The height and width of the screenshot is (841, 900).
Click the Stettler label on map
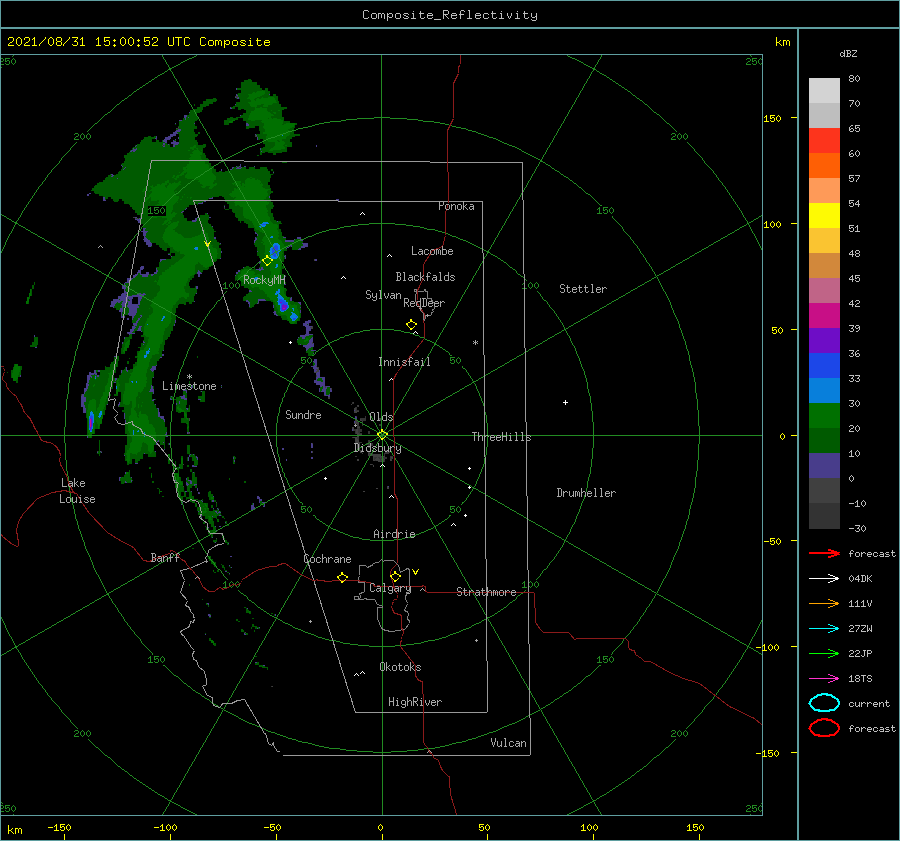click(x=583, y=289)
